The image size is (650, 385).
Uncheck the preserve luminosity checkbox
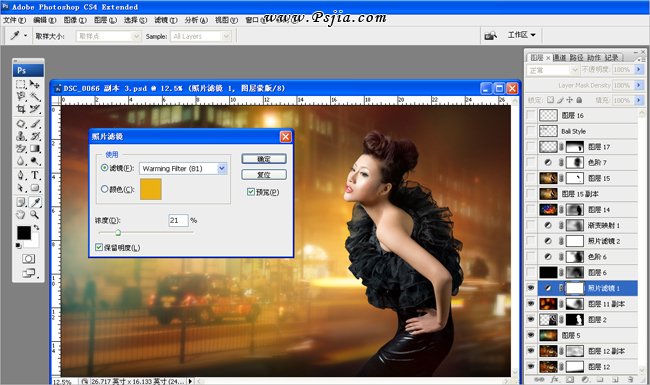click(x=99, y=247)
